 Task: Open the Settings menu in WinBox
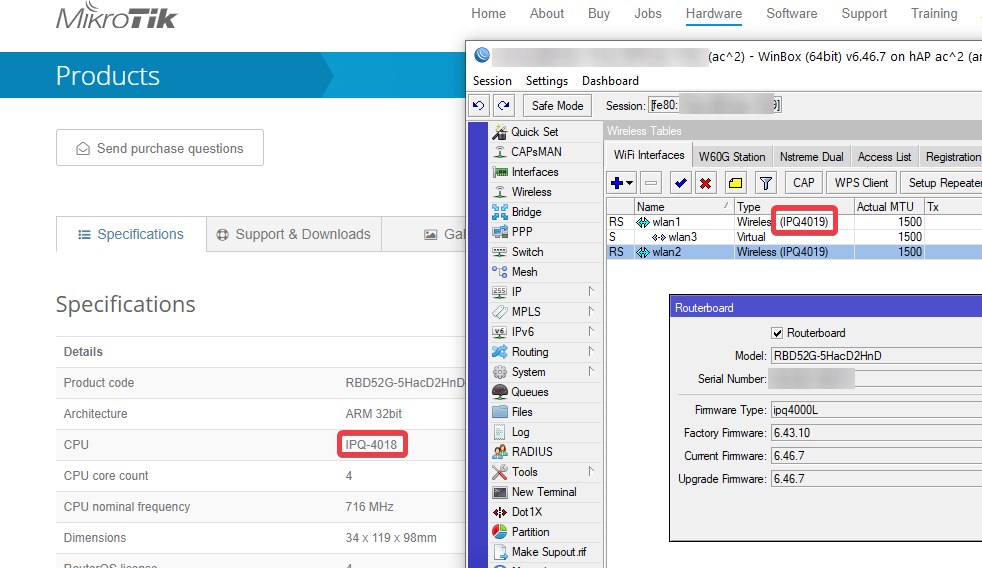[547, 81]
